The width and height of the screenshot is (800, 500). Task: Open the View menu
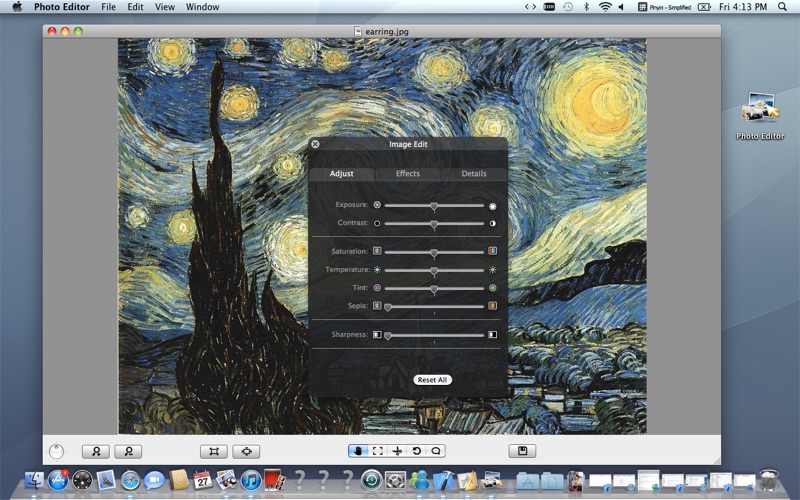tap(165, 7)
